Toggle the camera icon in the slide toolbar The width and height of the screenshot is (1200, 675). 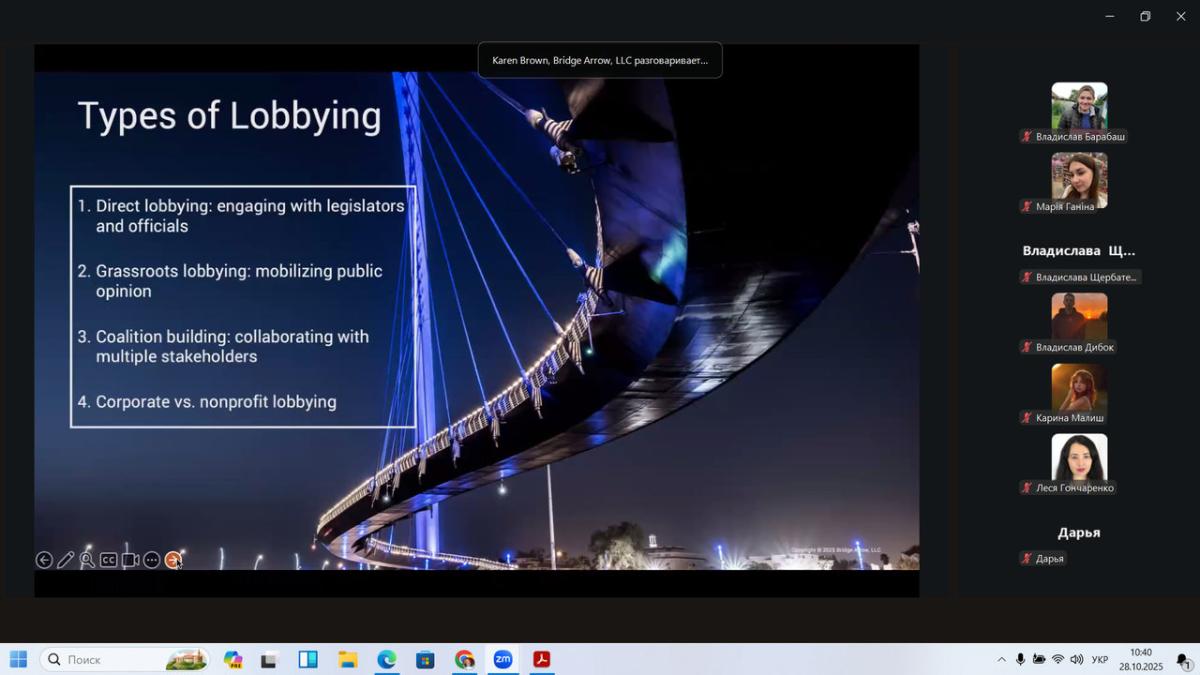130,560
